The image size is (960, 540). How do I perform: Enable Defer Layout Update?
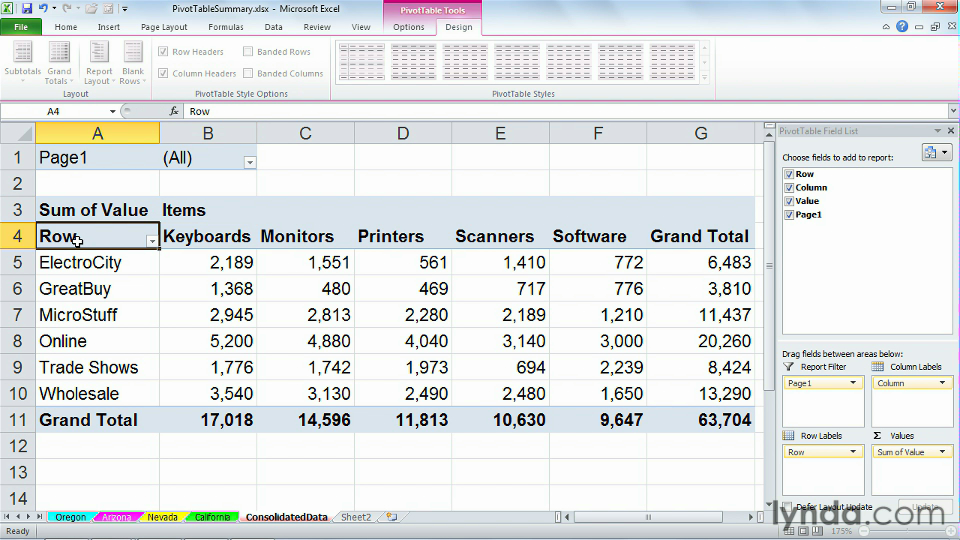click(788, 506)
